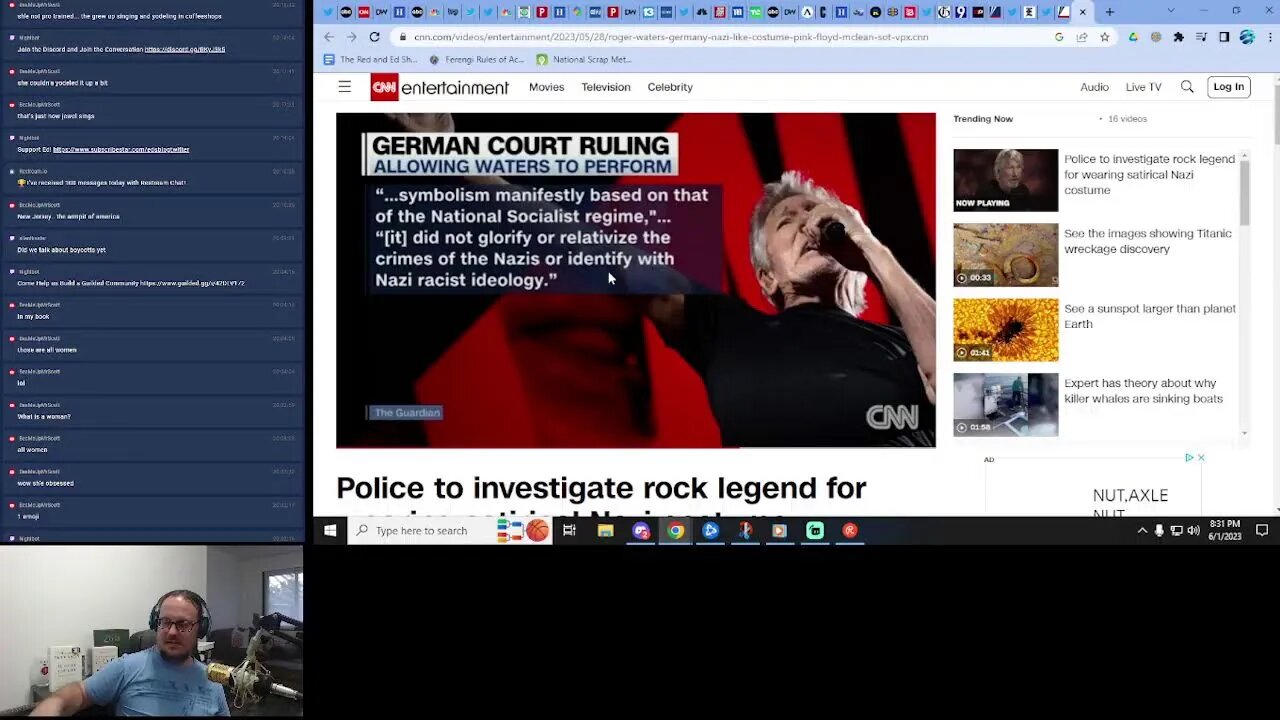Switch to Google Chrome on the taskbar
The image size is (1280, 720).
676,531
